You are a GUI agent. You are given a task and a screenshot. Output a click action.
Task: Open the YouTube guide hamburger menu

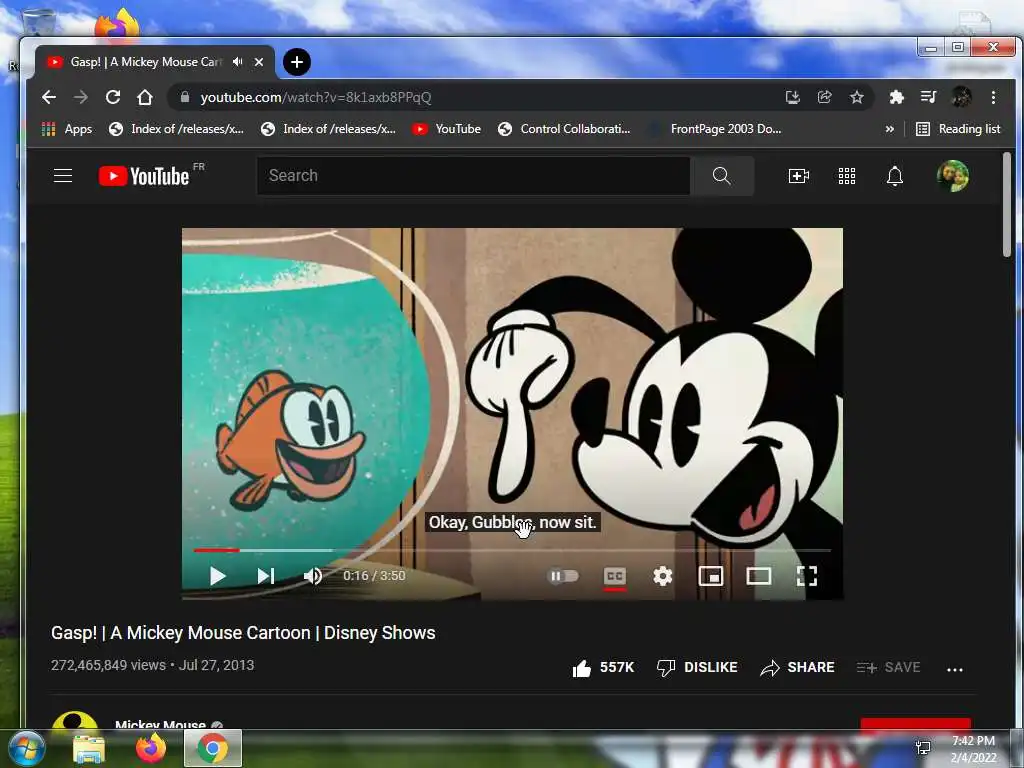click(x=63, y=176)
